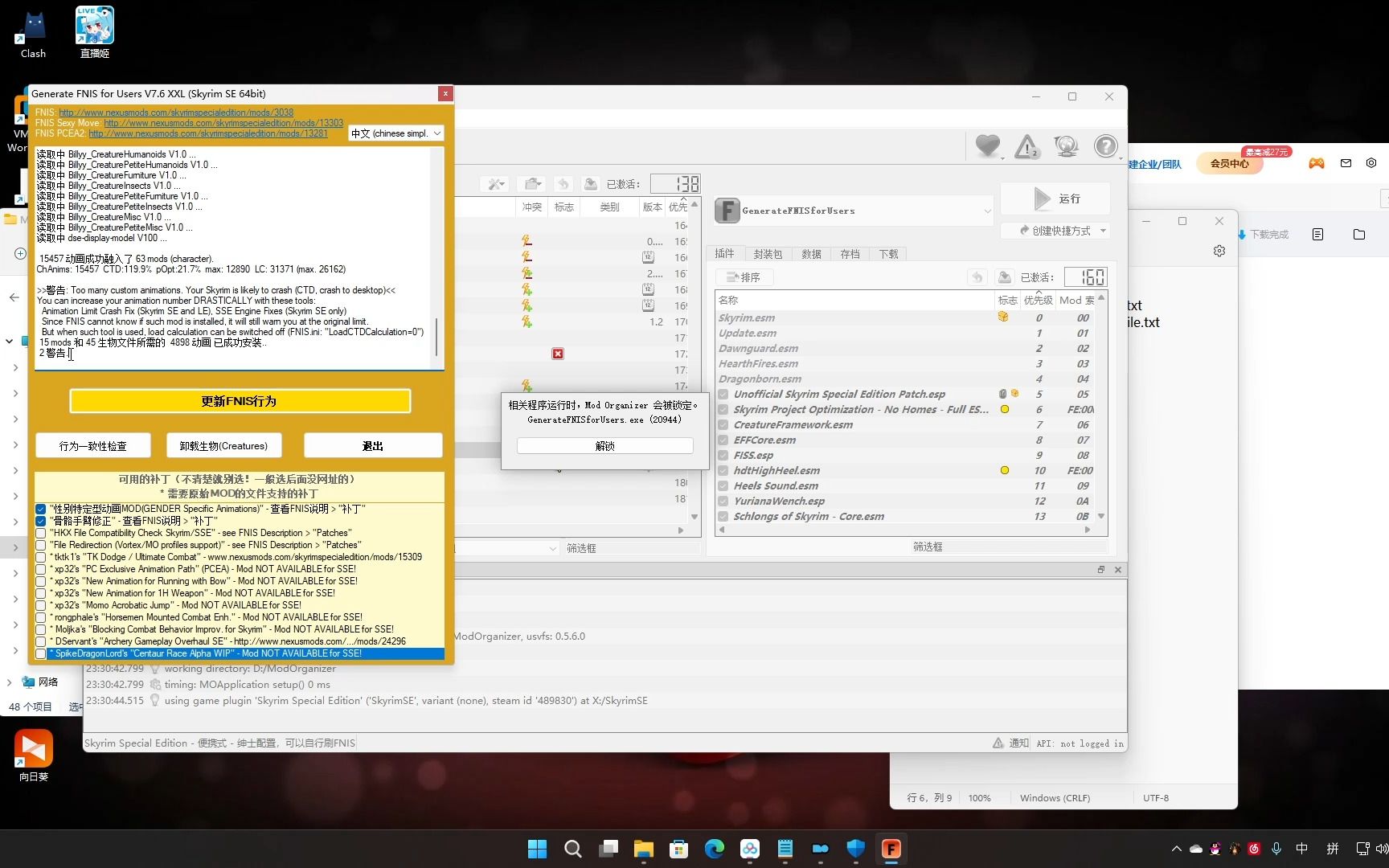This screenshot has height=868, width=1389.
Task: Switch to 存档 tab
Action: (x=850, y=254)
